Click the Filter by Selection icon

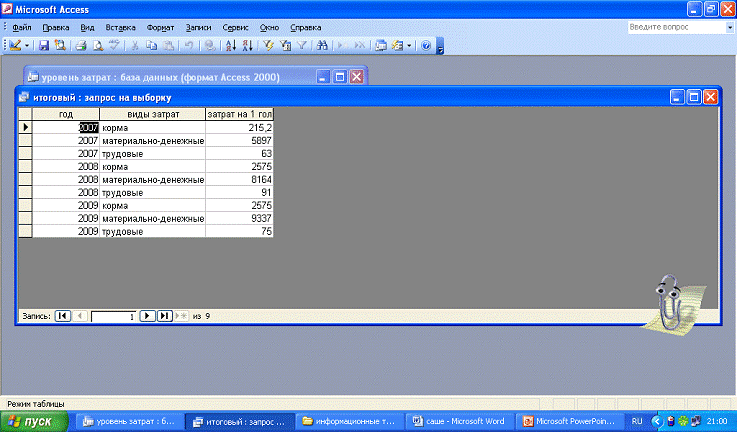tap(268, 46)
